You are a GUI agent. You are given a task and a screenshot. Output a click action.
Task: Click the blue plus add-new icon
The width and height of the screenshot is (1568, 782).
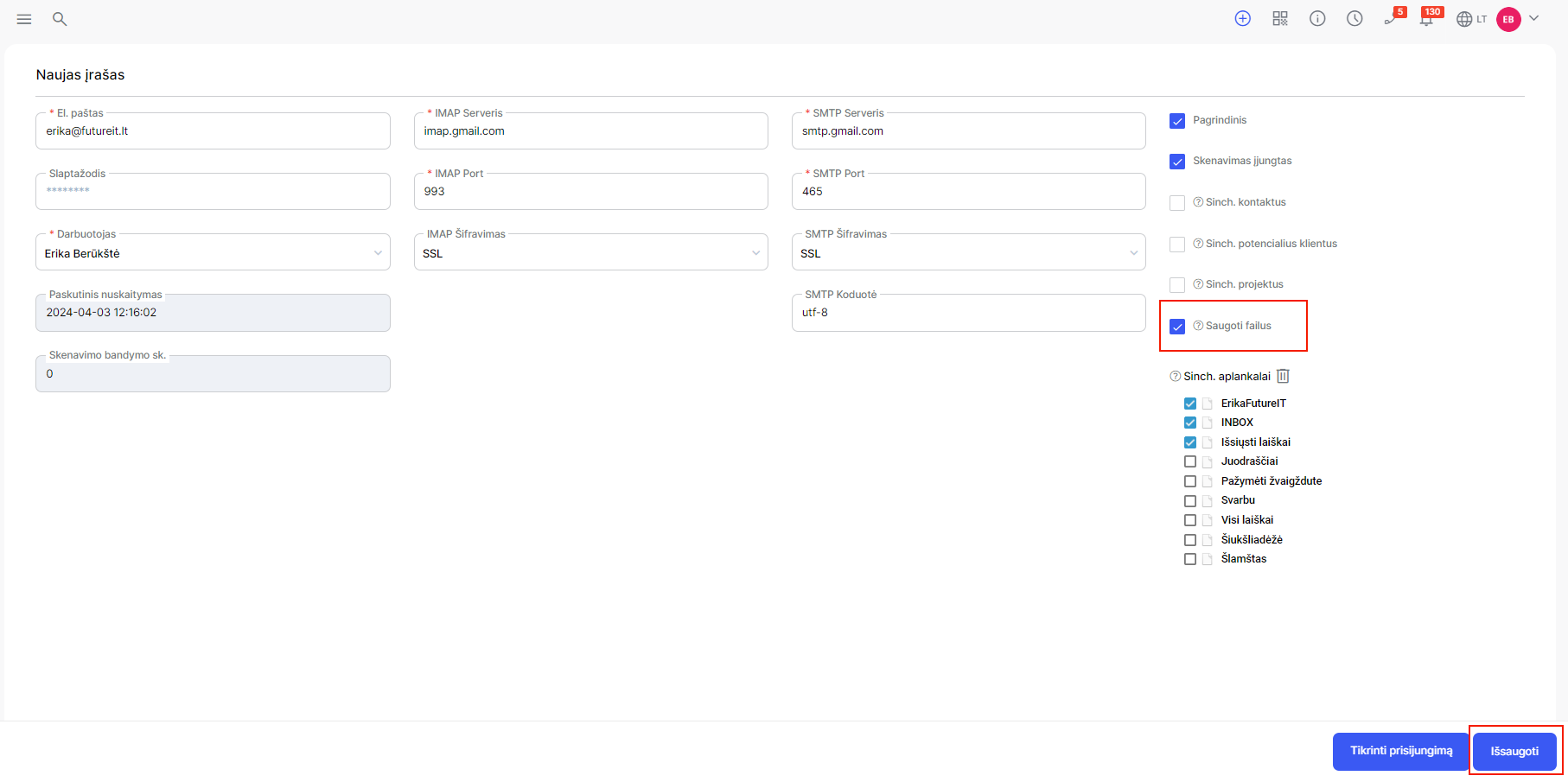coord(1243,19)
